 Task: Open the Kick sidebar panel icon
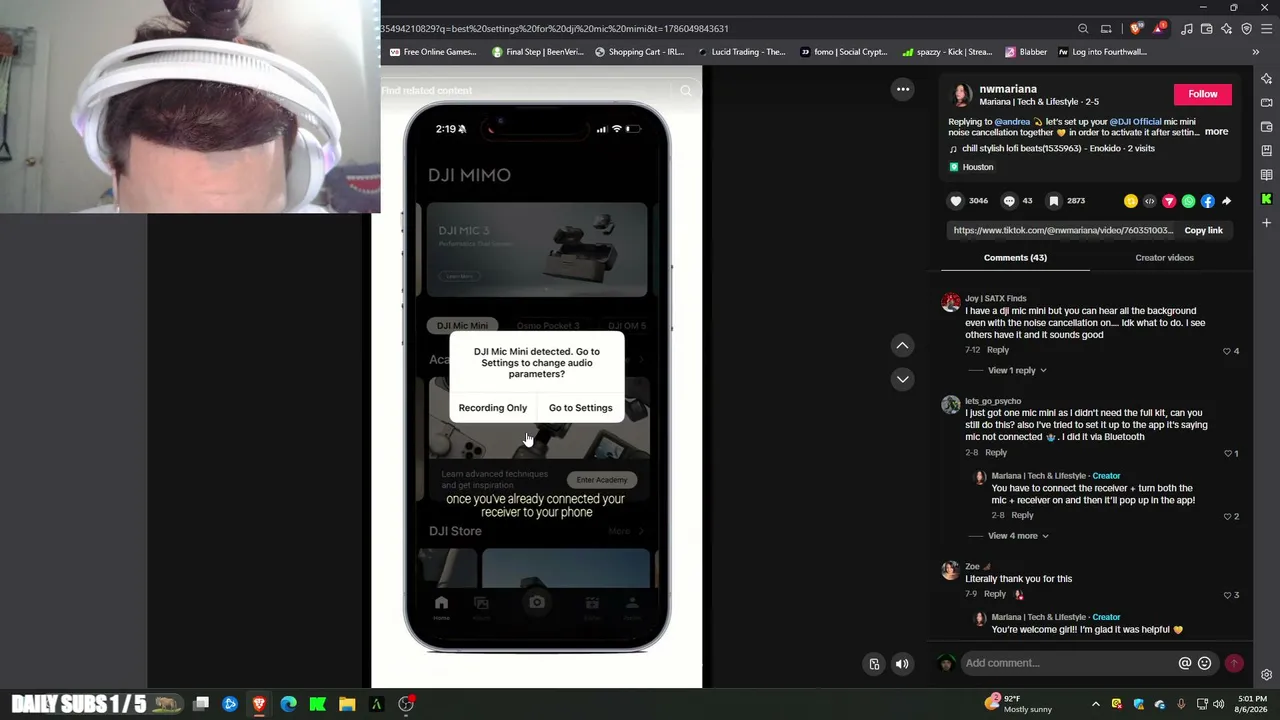pyautogui.click(x=1267, y=199)
